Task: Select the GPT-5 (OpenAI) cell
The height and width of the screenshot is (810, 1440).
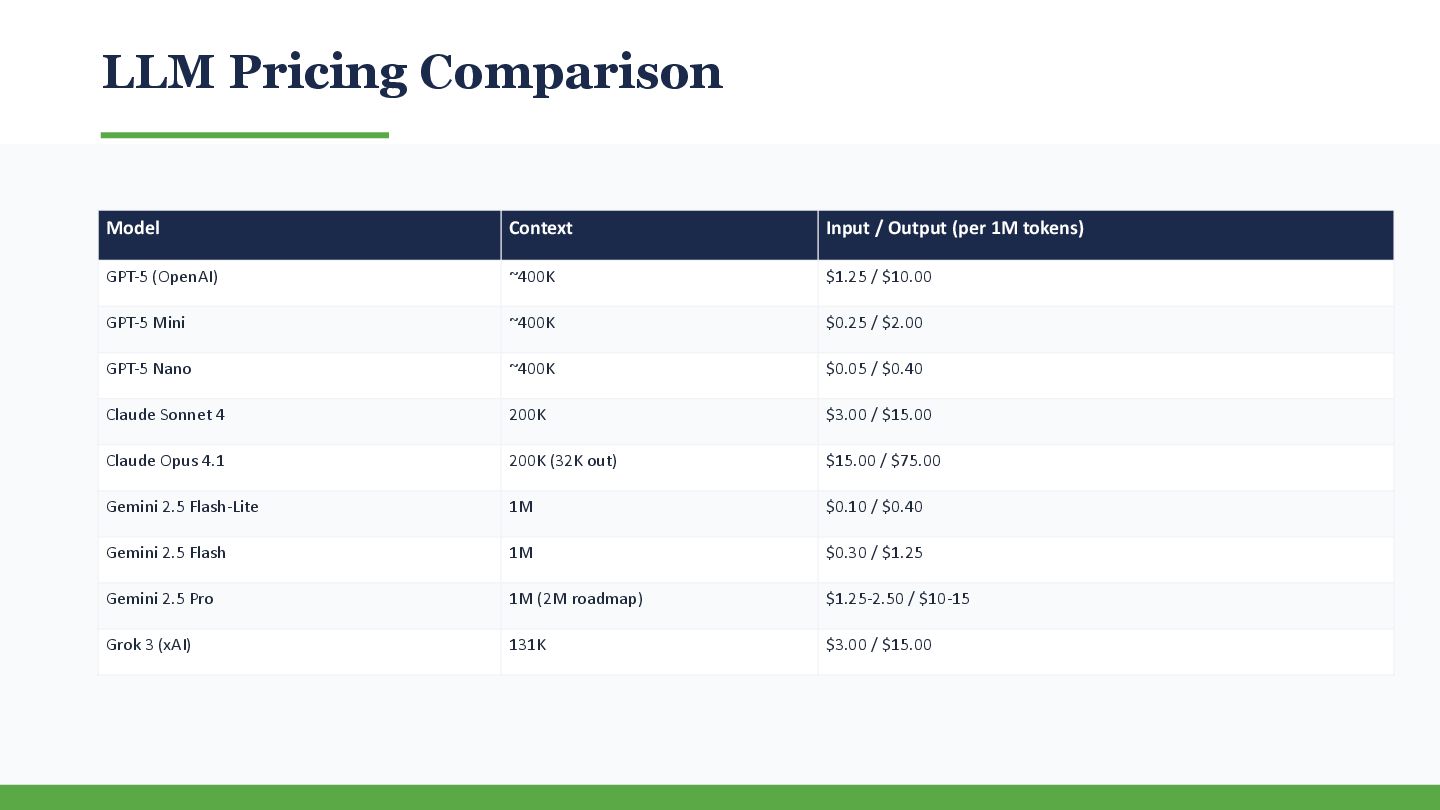Action: tap(300, 283)
